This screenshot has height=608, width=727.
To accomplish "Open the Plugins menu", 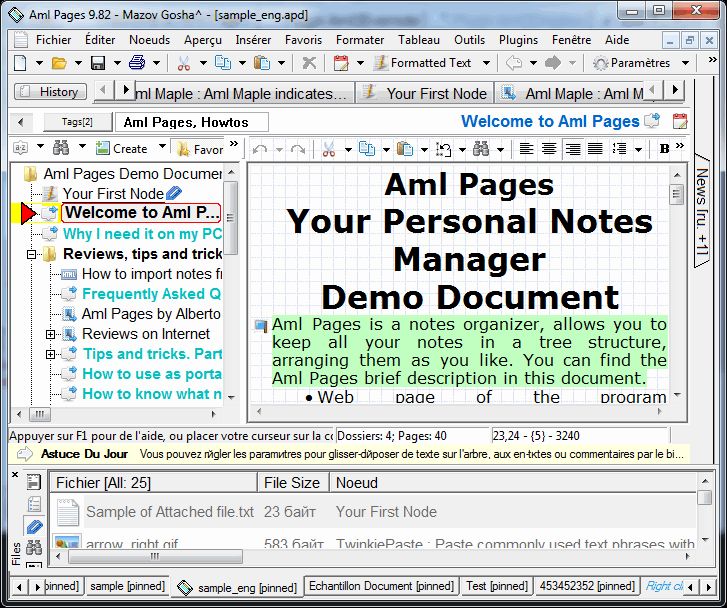I will (518, 40).
